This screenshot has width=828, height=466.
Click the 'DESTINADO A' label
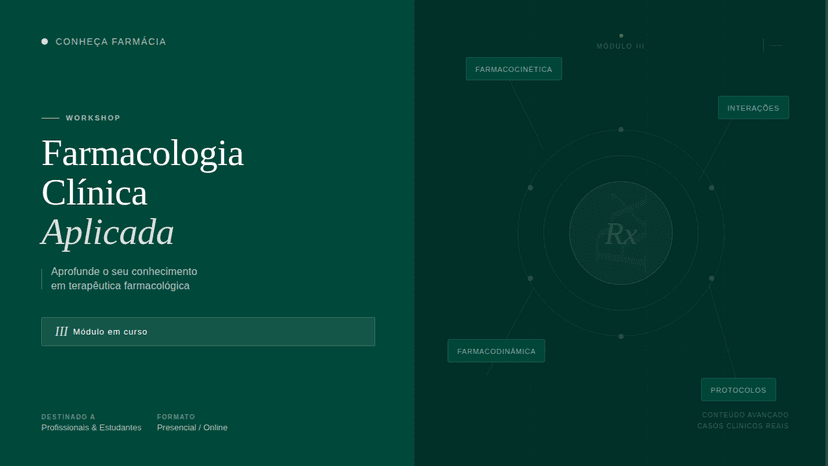[x=68, y=417]
